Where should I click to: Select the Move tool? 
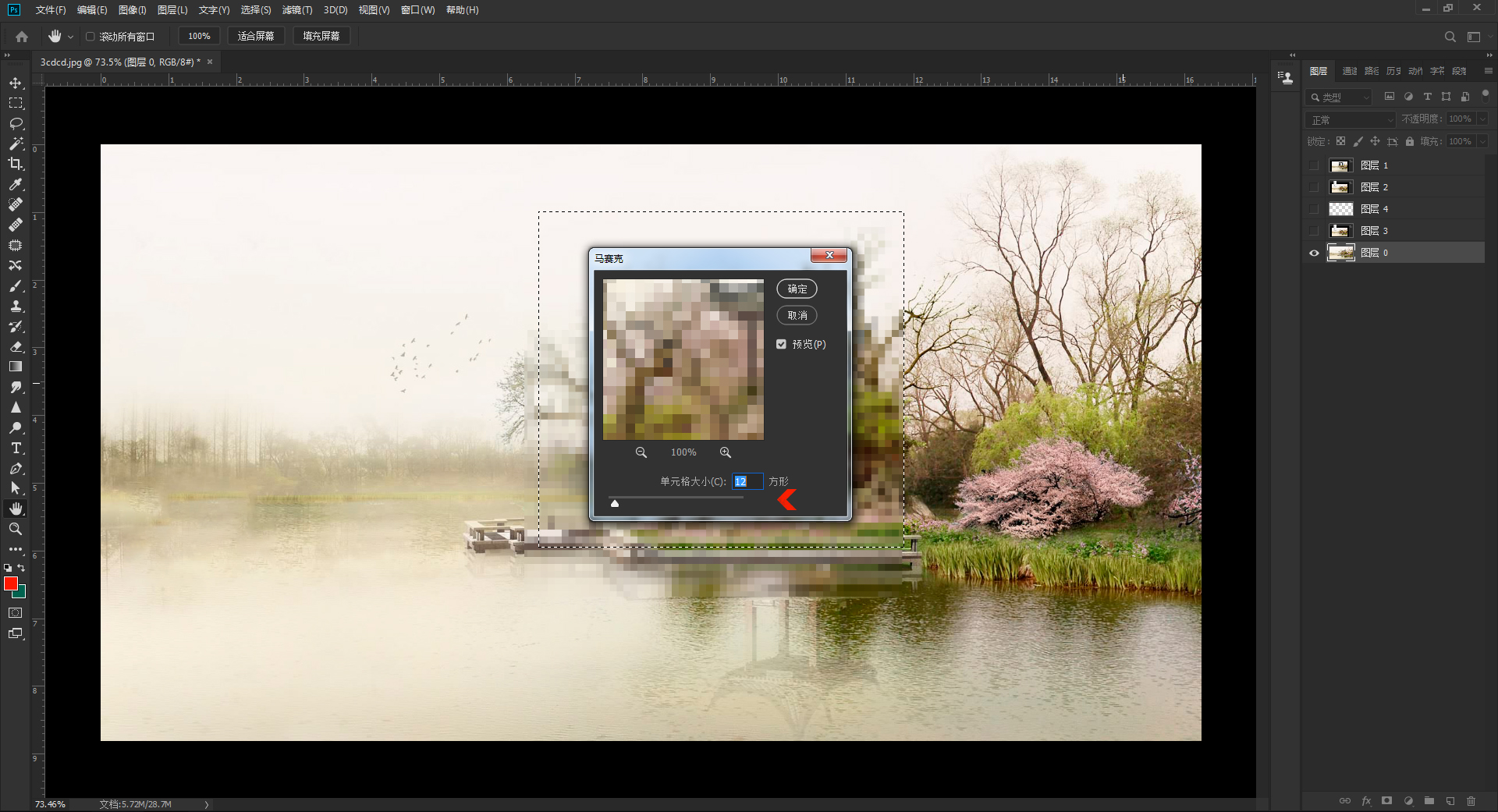point(16,83)
